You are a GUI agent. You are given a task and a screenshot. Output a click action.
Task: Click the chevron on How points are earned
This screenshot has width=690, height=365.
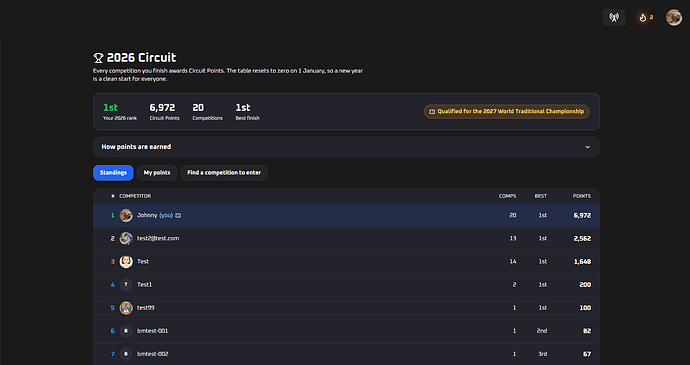click(587, 147)
